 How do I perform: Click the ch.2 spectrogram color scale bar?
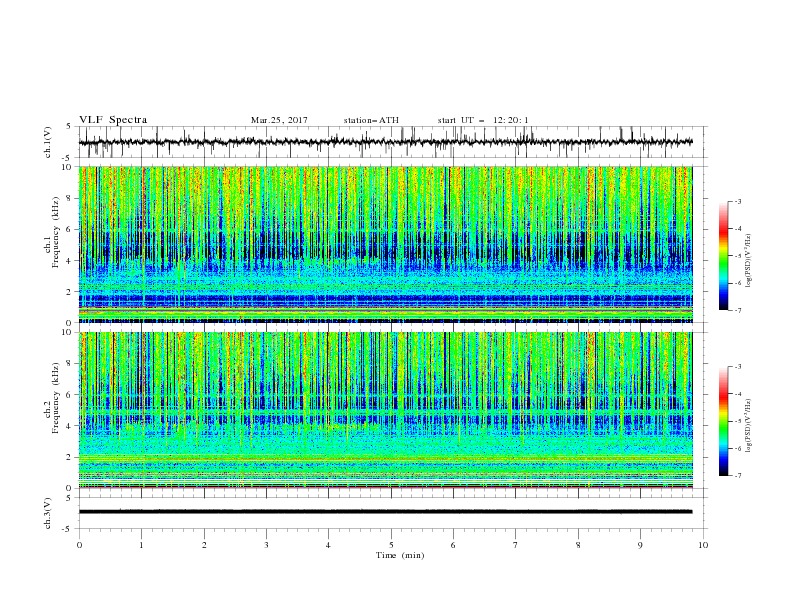723,421
